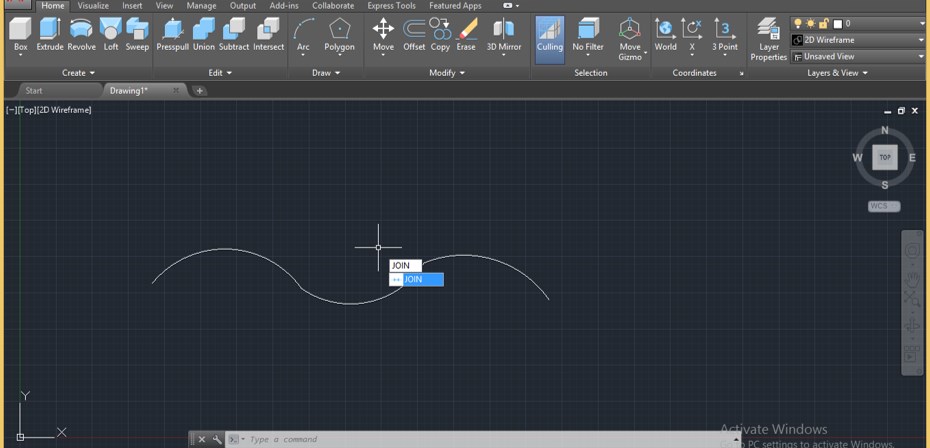The width and height of the screenshot is (930, 448).
Task: Click the layer color swatch
Action: click(836, 23)
